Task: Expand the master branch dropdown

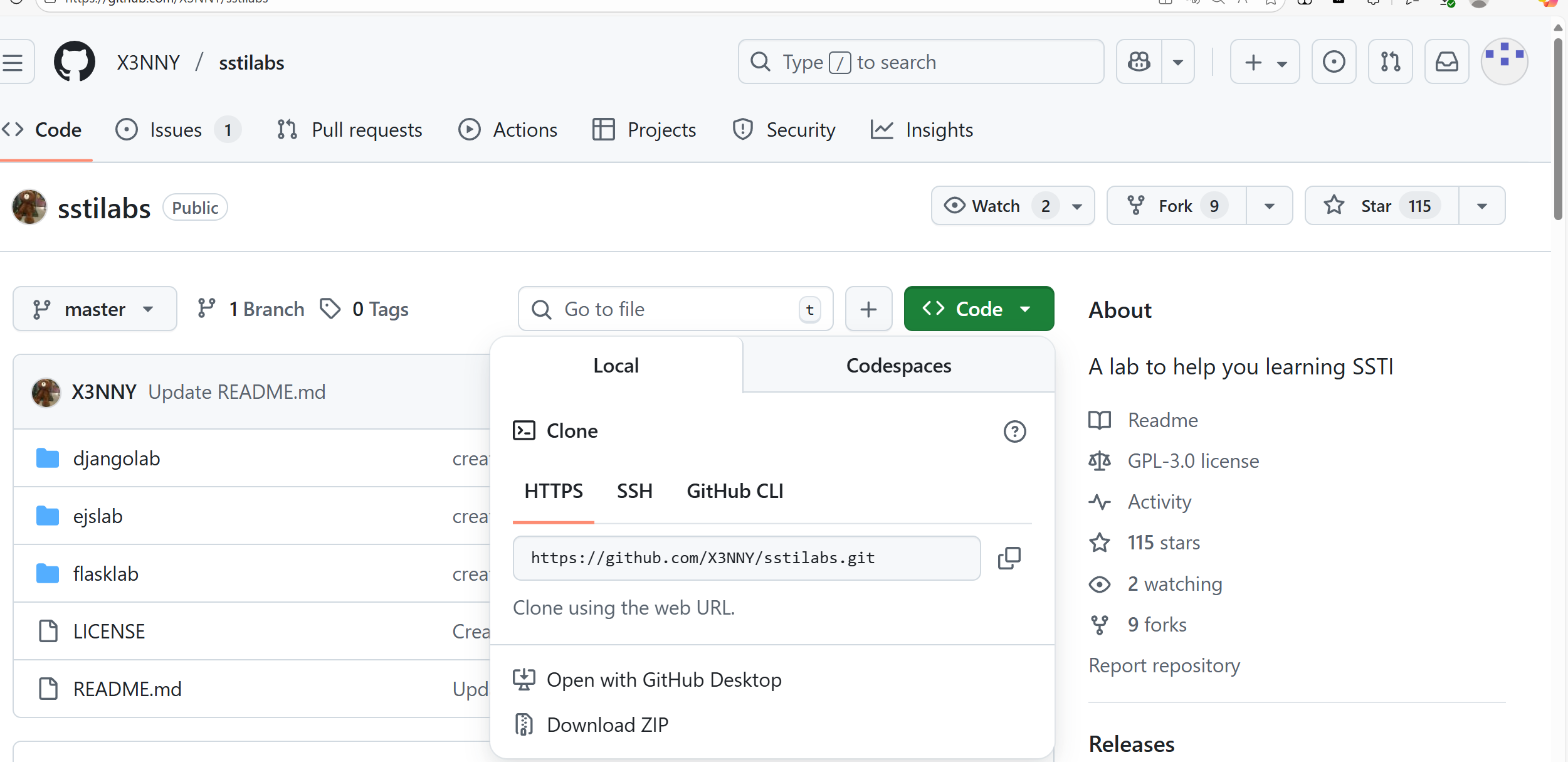Action: tap(95, 309)
